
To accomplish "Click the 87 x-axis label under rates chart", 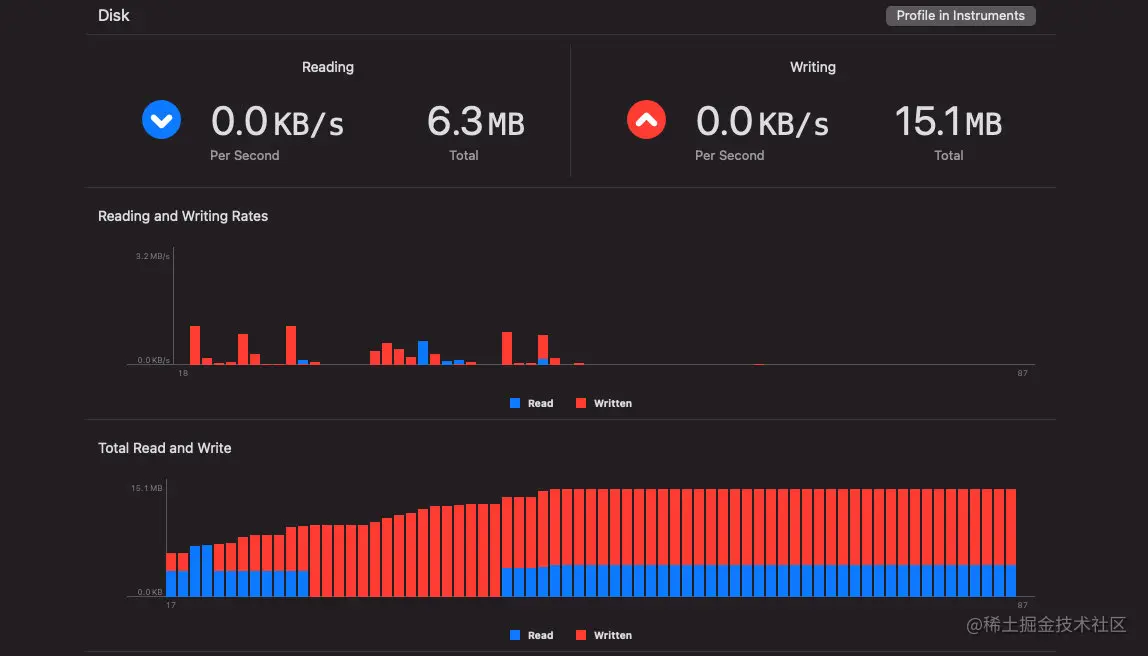I will tap(1022, 373).
